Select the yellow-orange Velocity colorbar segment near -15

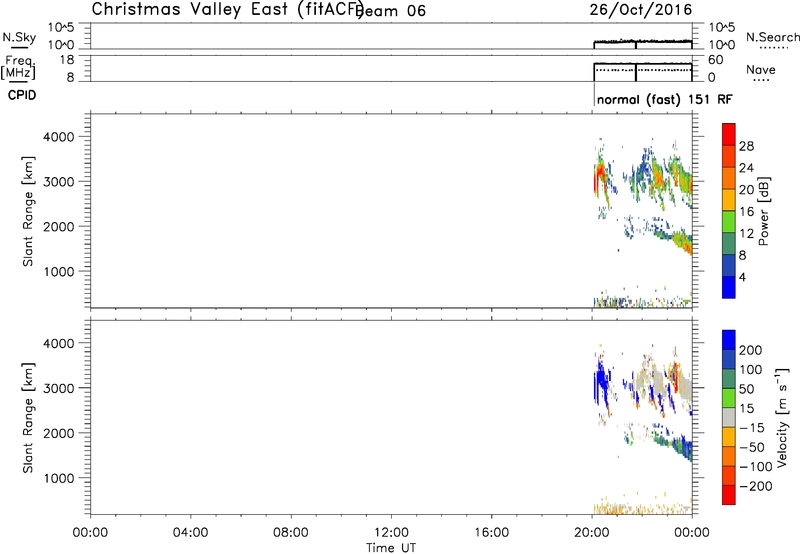[x=729, y=437]
